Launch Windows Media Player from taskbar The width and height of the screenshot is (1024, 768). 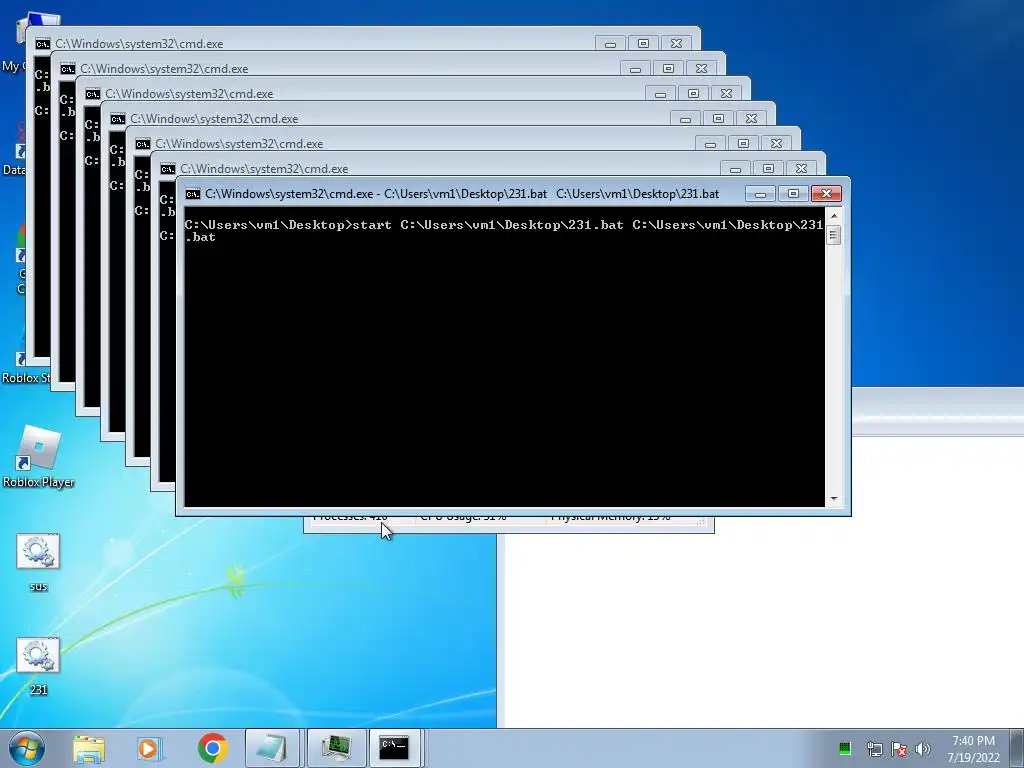pos(150,748)
